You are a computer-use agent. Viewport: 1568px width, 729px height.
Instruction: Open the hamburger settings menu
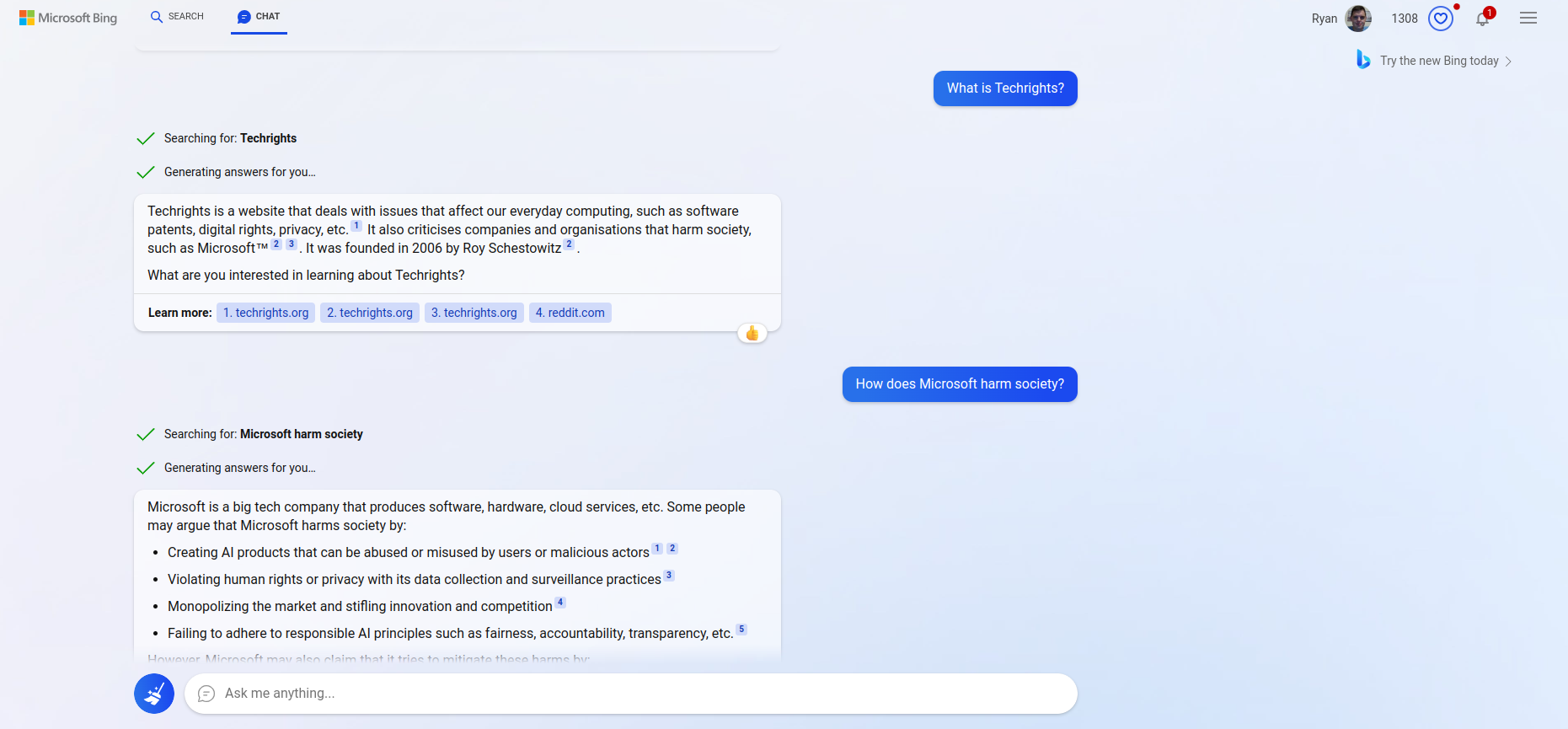point(1528,18)
